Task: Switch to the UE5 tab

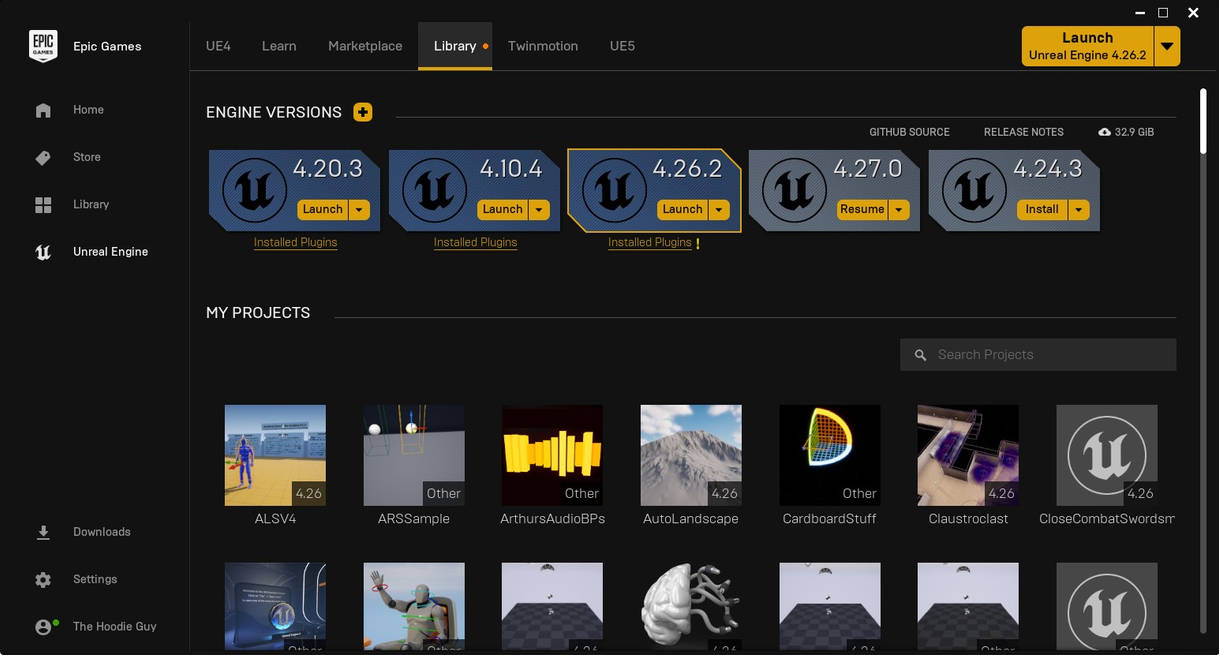Action: [622, 46]
